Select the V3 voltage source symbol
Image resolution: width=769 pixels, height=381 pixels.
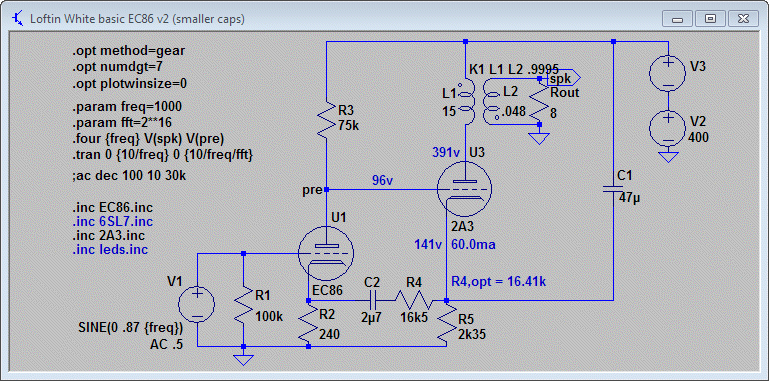(667, 73)
